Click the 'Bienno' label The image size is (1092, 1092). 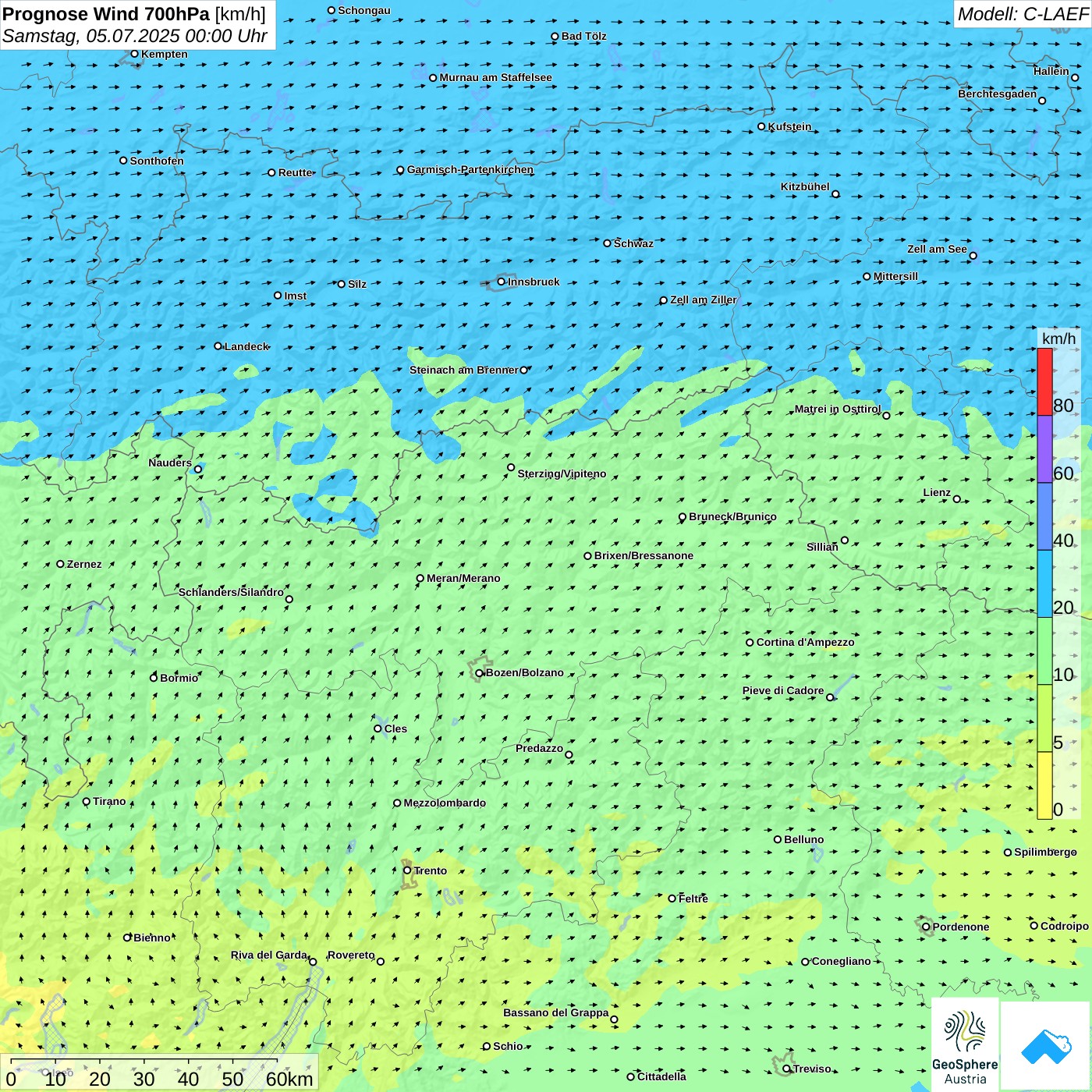point(152,938)
